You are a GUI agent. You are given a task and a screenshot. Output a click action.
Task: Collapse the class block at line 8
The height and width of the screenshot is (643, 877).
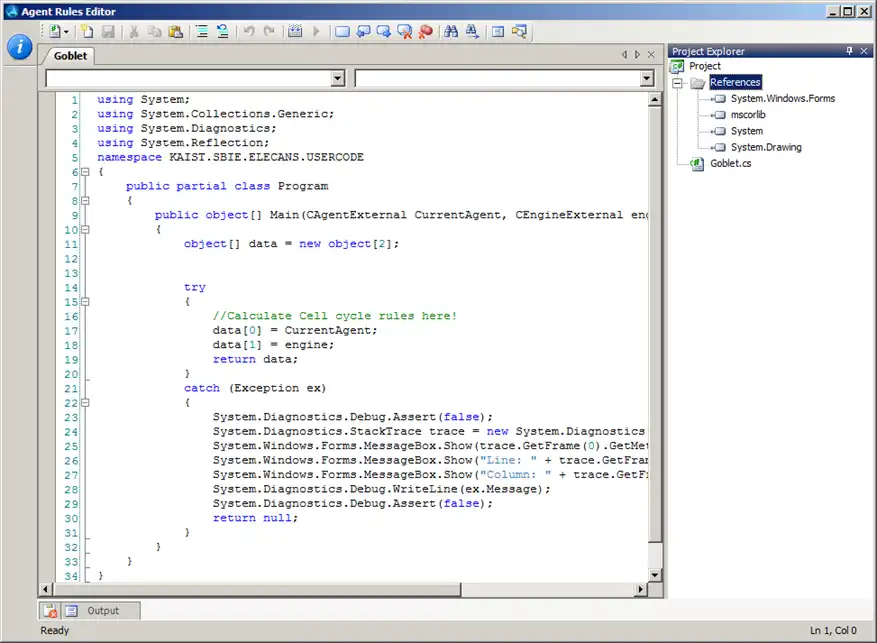86,201
